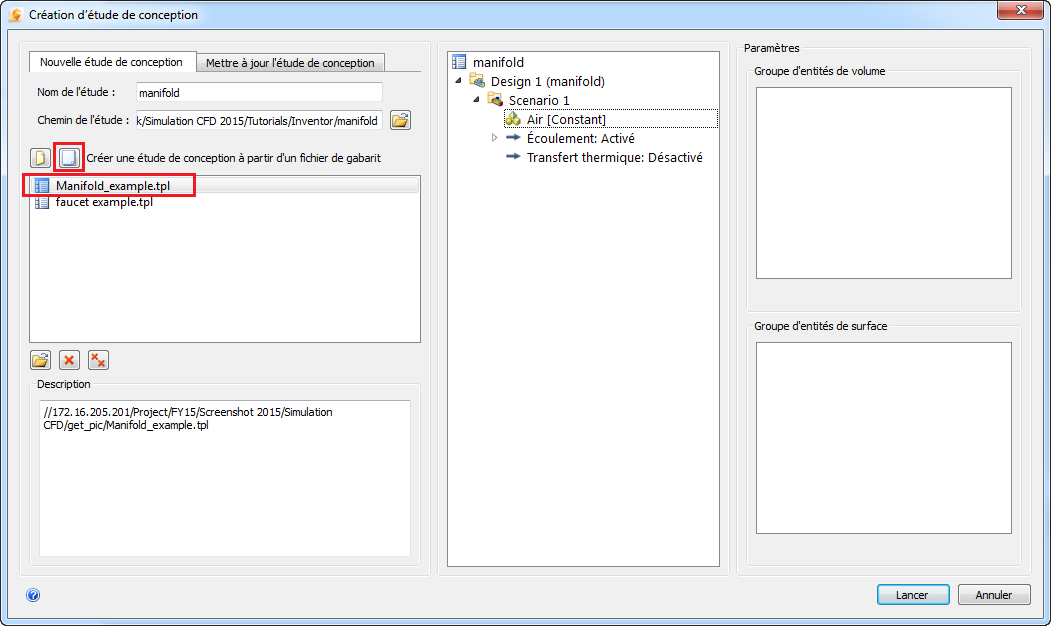Collapse the Scenario 1 node
This screenshot has width=1051, height=626.
(477, 100)
